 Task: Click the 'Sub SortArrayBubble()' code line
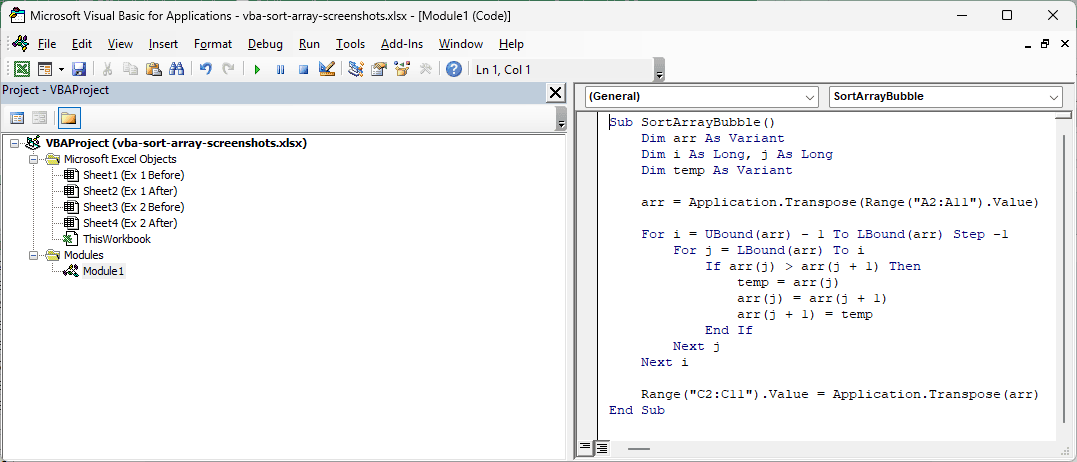click(x=692, y=122)
